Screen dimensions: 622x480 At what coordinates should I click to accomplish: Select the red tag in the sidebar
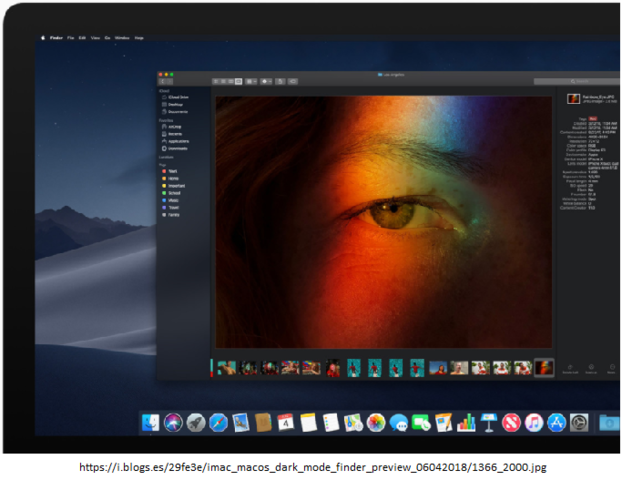click(x=169, y=171)
